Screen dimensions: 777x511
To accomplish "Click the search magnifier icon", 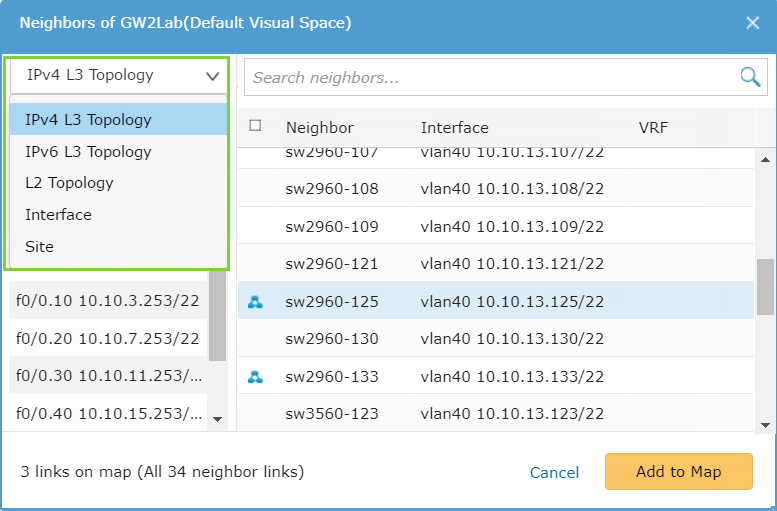I will pos(750,77).
